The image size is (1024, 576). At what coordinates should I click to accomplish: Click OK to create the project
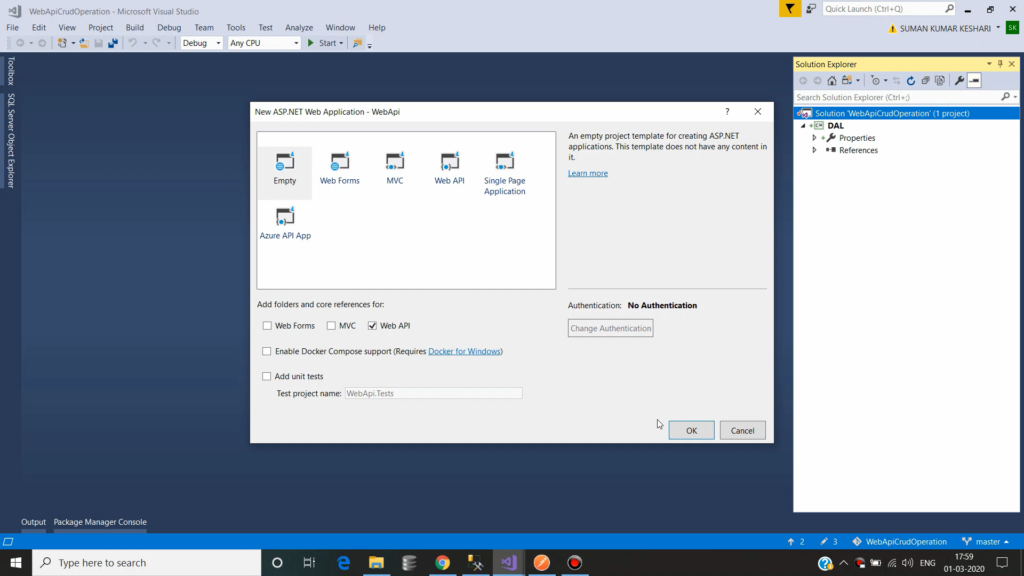[x=692, y=430]
